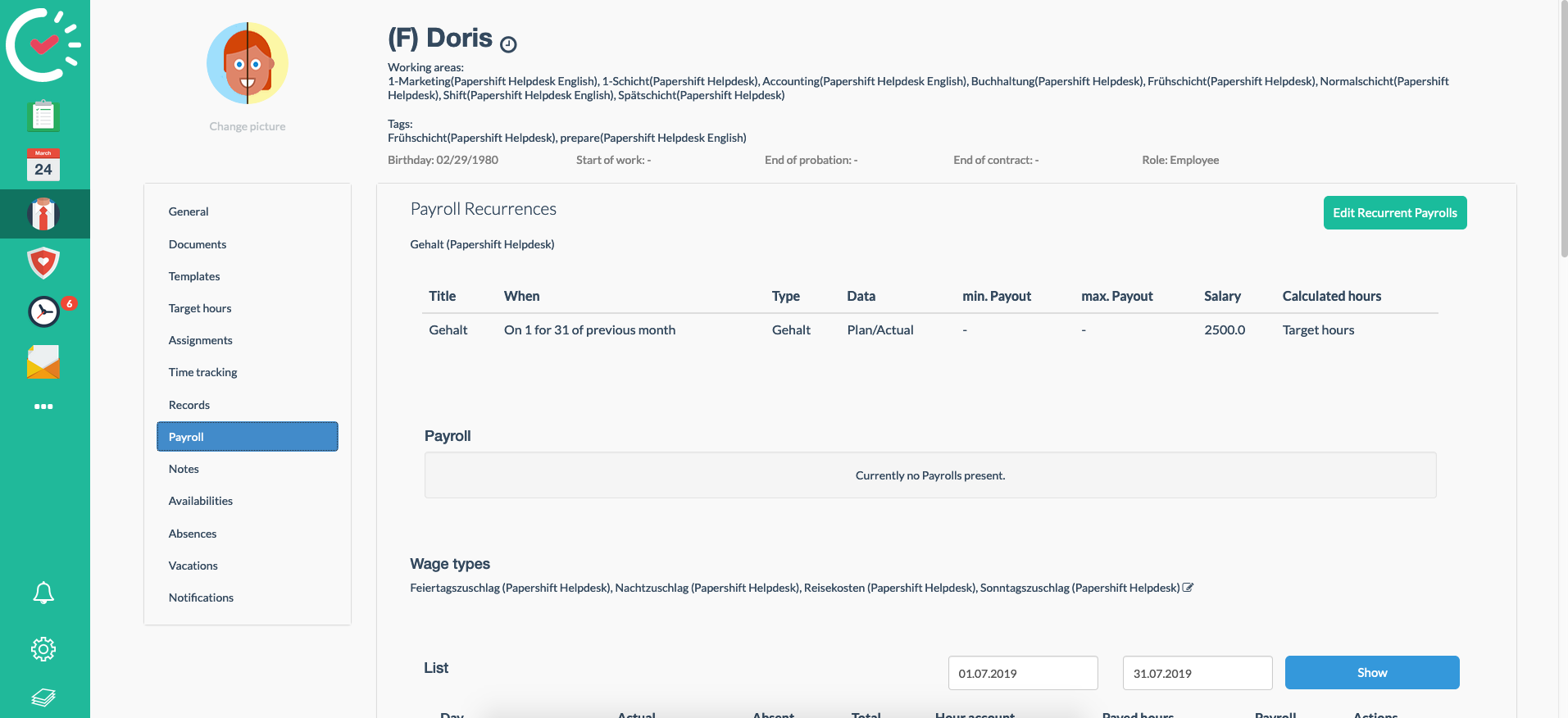Screen dimensions: 1568x718
Task: Click 'Currently no Payrolls present.' message
Action: (930, 475)
